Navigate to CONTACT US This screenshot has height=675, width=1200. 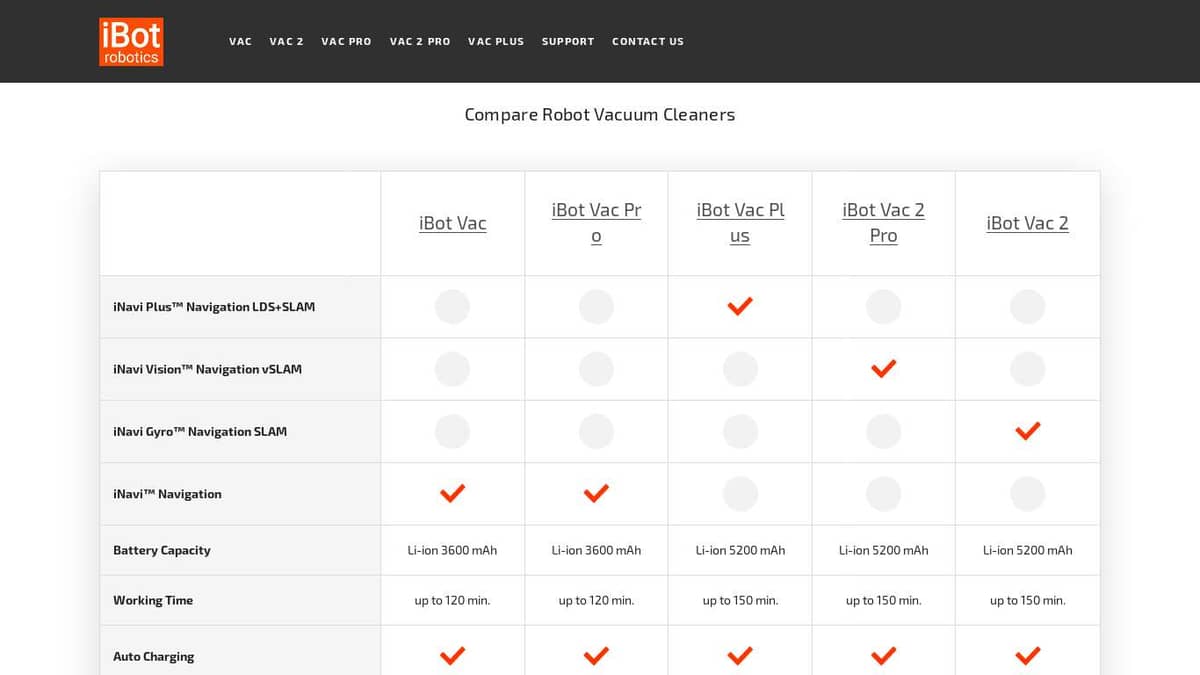coord(648,42)
